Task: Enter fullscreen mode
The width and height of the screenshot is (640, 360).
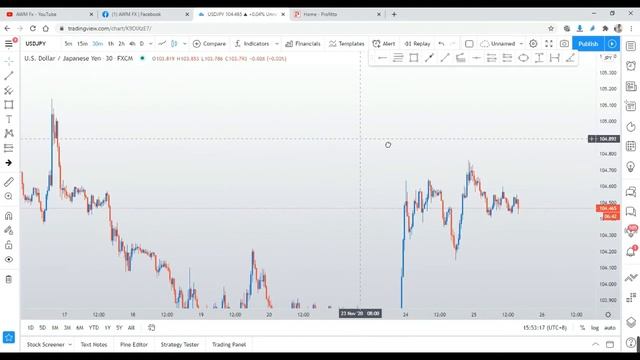Action: click(x=549, y=44)
